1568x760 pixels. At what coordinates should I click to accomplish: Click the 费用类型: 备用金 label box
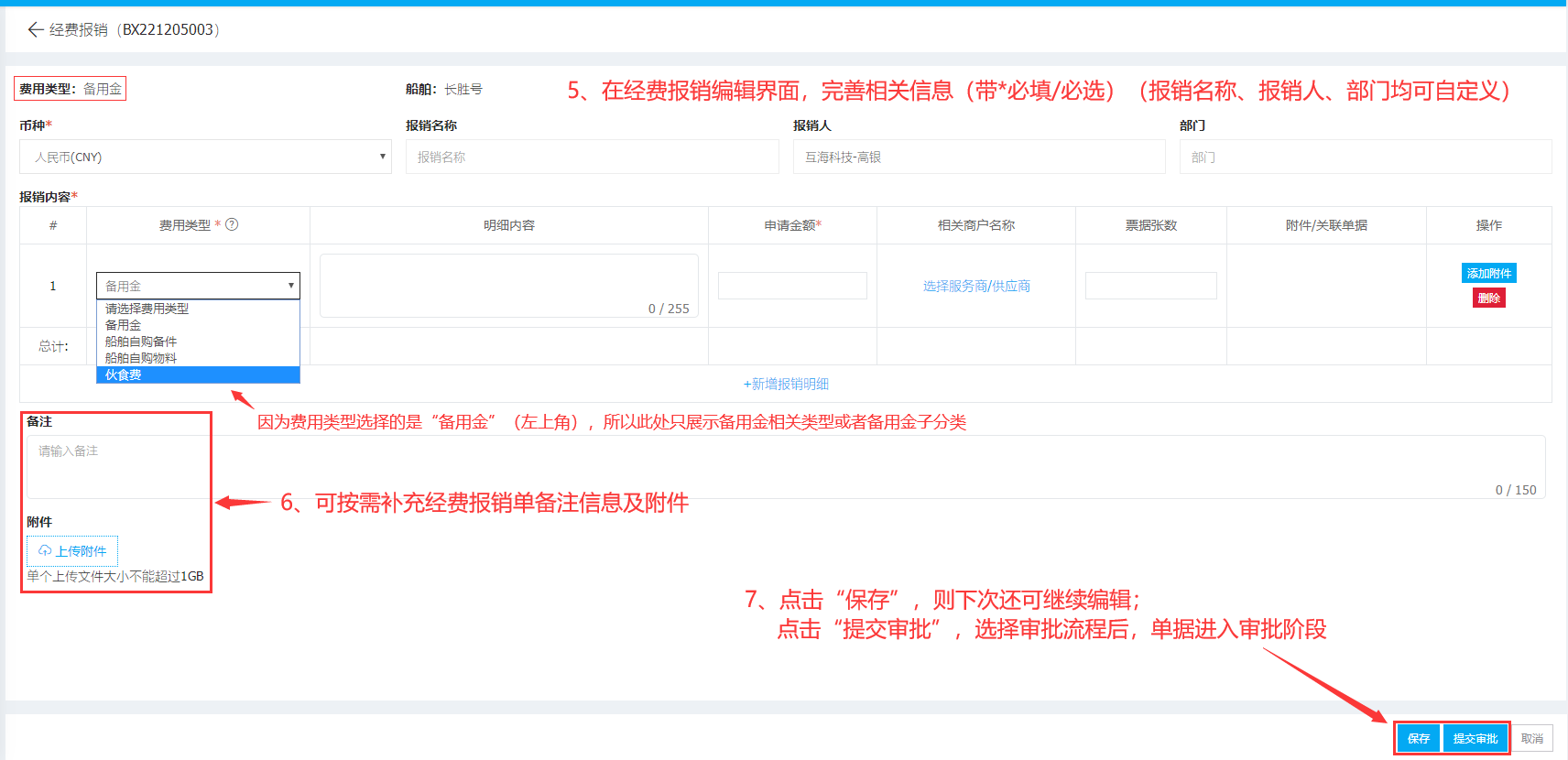[71, 89]
